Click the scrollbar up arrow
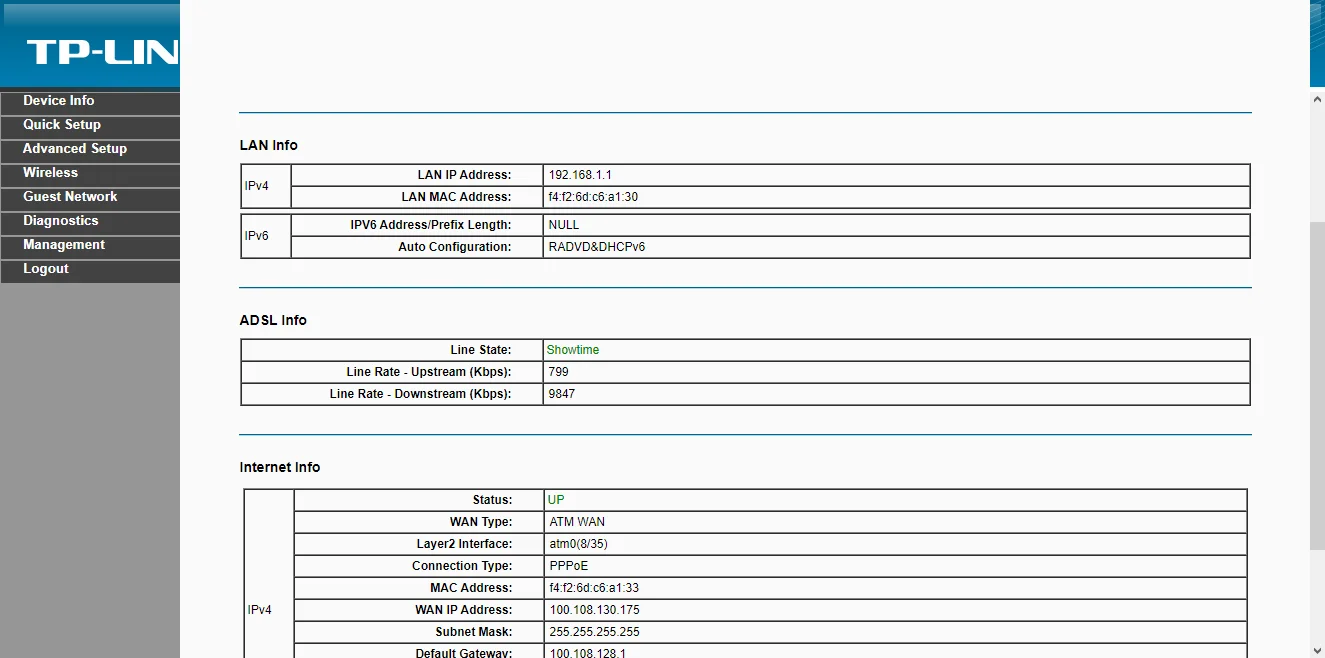This screenshot has height=658, width=1325. point(1317,99)
